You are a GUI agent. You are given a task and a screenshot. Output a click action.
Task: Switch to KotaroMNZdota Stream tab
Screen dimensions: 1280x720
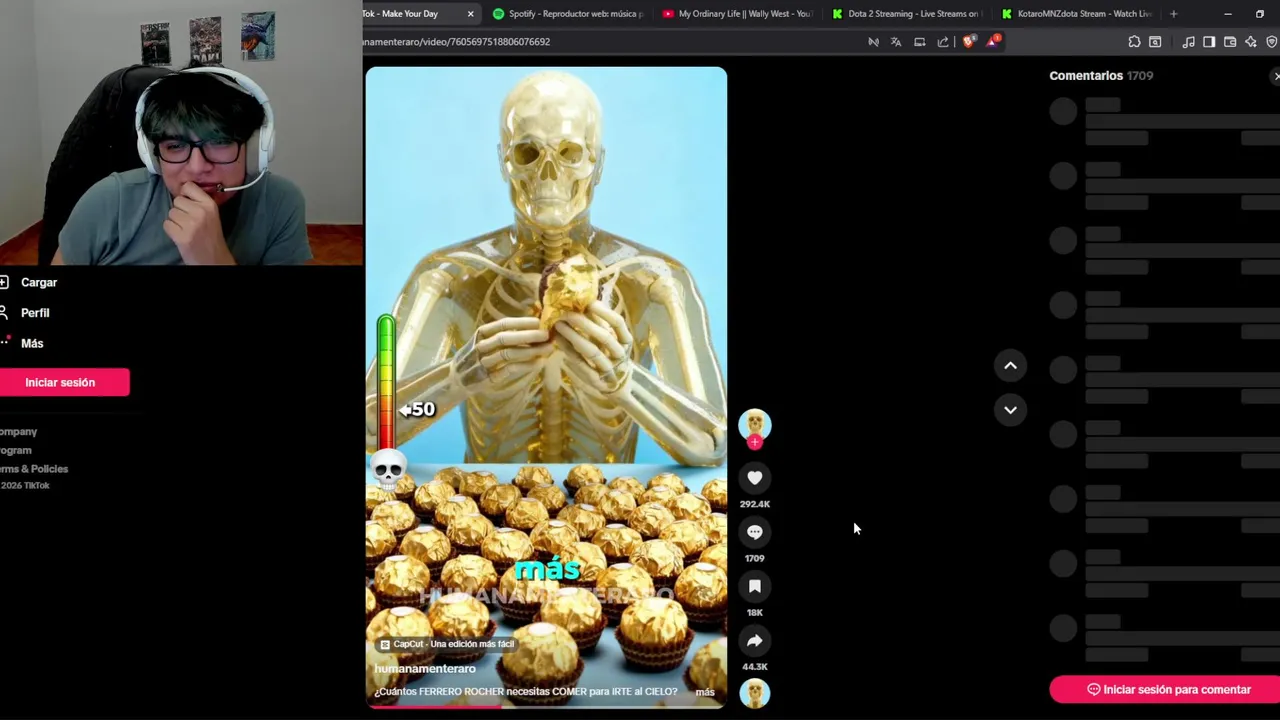click(x=1076, y=14)
